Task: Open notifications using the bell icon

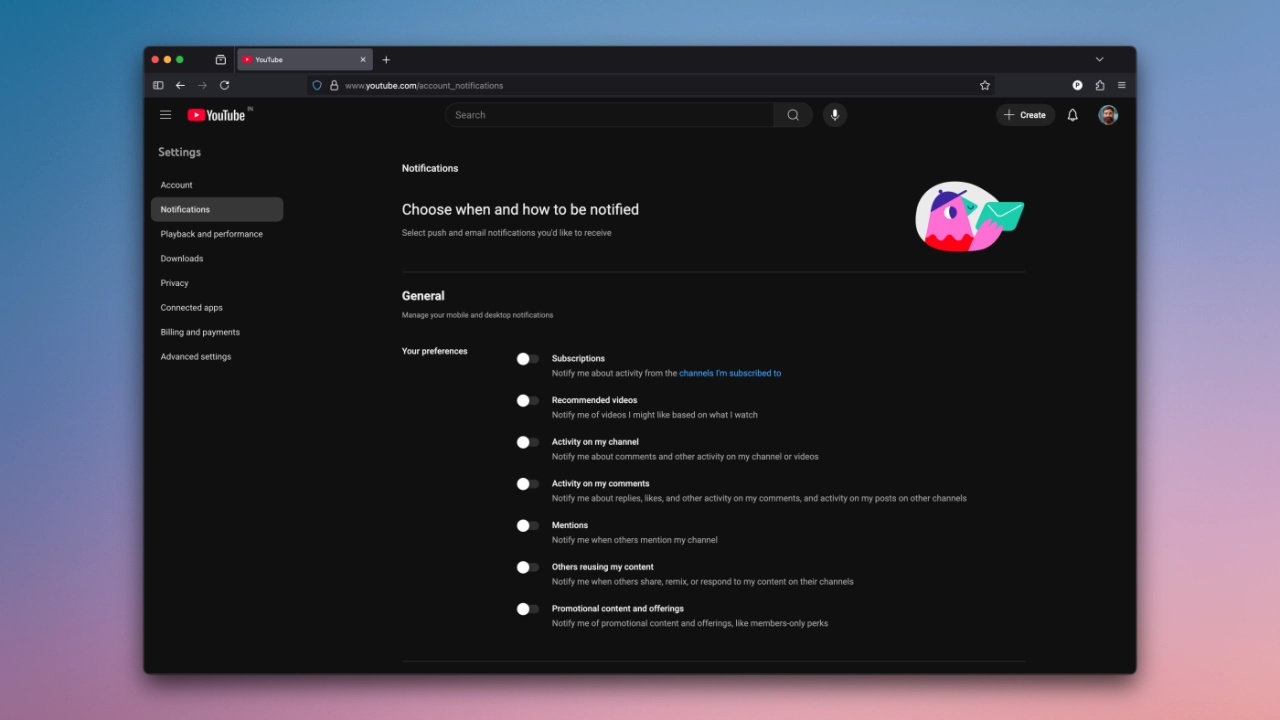Action: click(x=1071, y=115)
